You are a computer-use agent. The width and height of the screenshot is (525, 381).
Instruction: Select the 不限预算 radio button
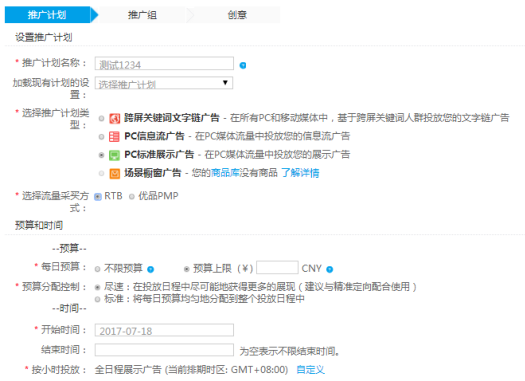97,269
